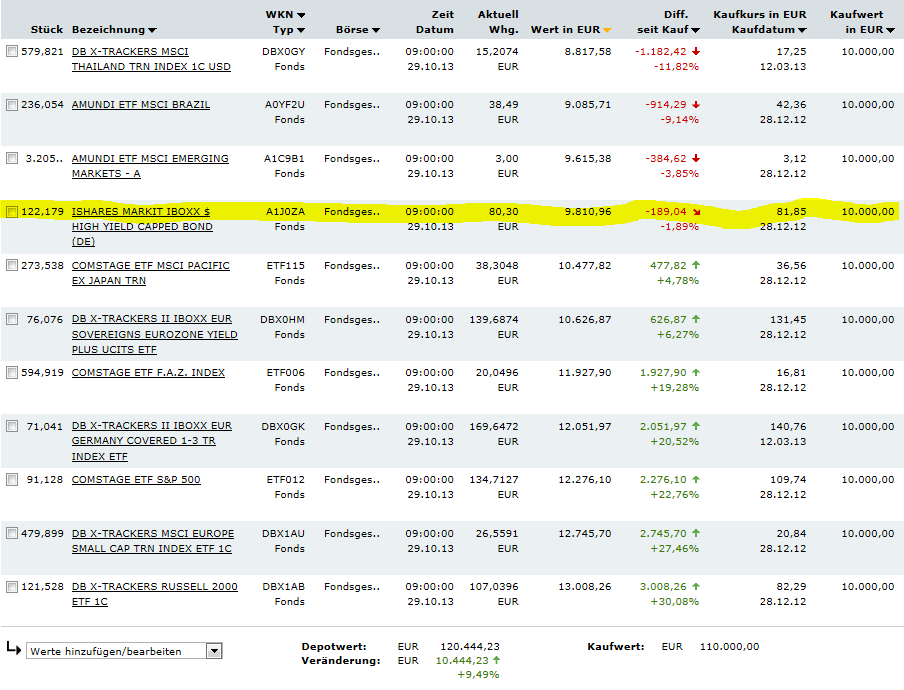
Task: Click the Stück column header
Action: (x=48, y=30)
